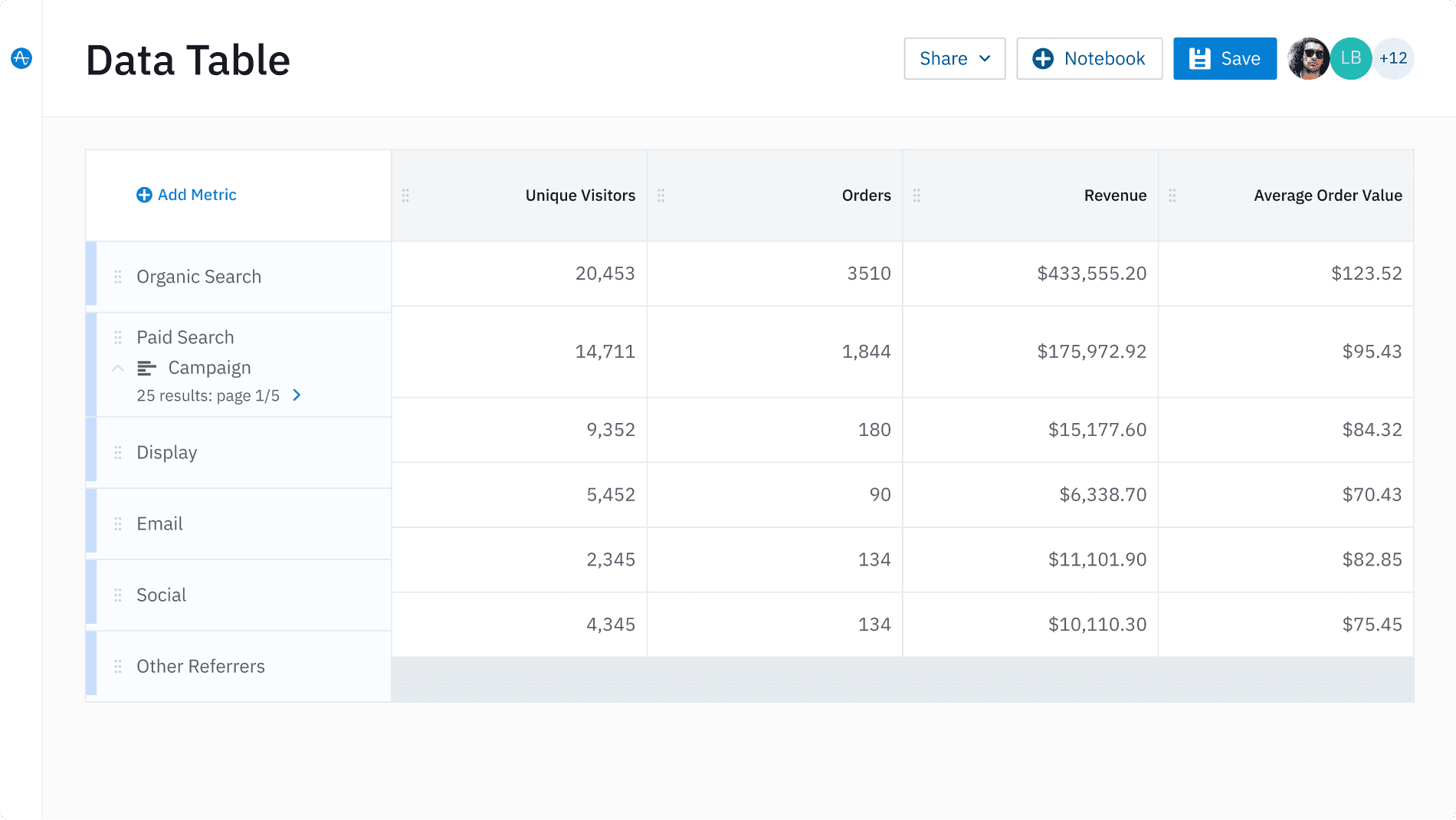The width and height of the screenshot is (1456, 820).
Task: Click the drag handle on Unique Visitors column
Action: pos(405,195)
